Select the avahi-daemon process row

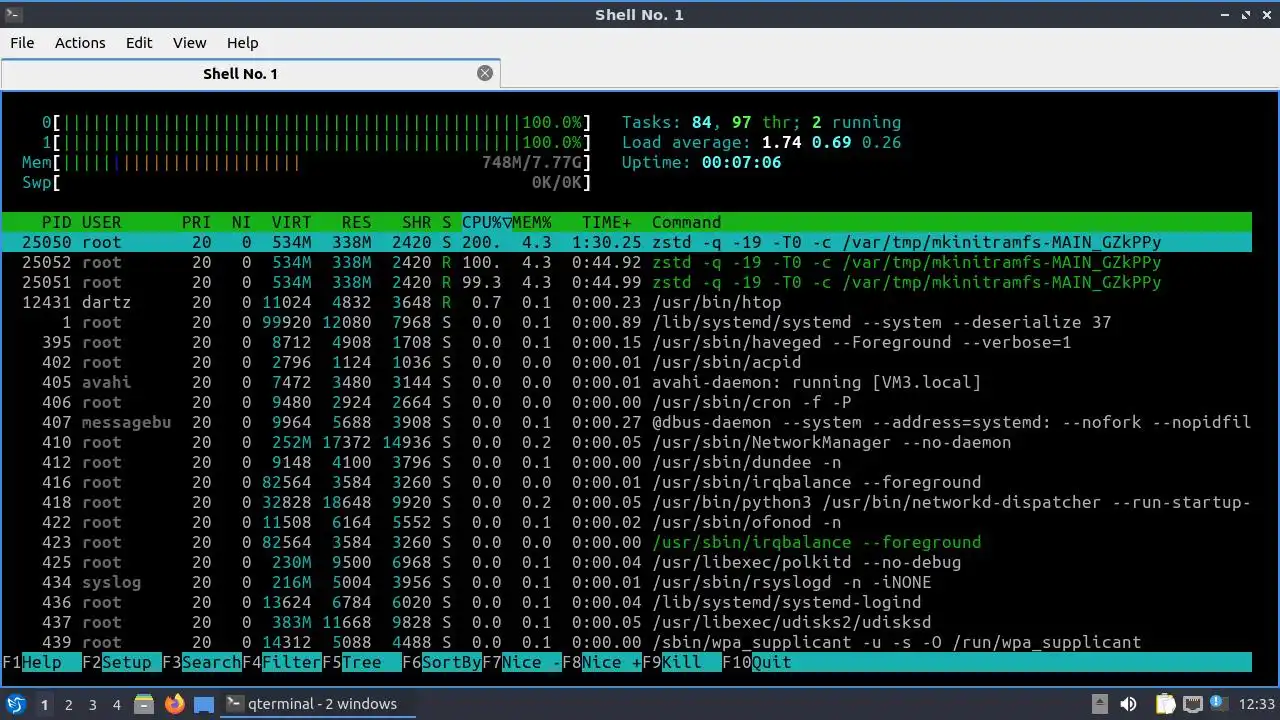pos(627,382)
